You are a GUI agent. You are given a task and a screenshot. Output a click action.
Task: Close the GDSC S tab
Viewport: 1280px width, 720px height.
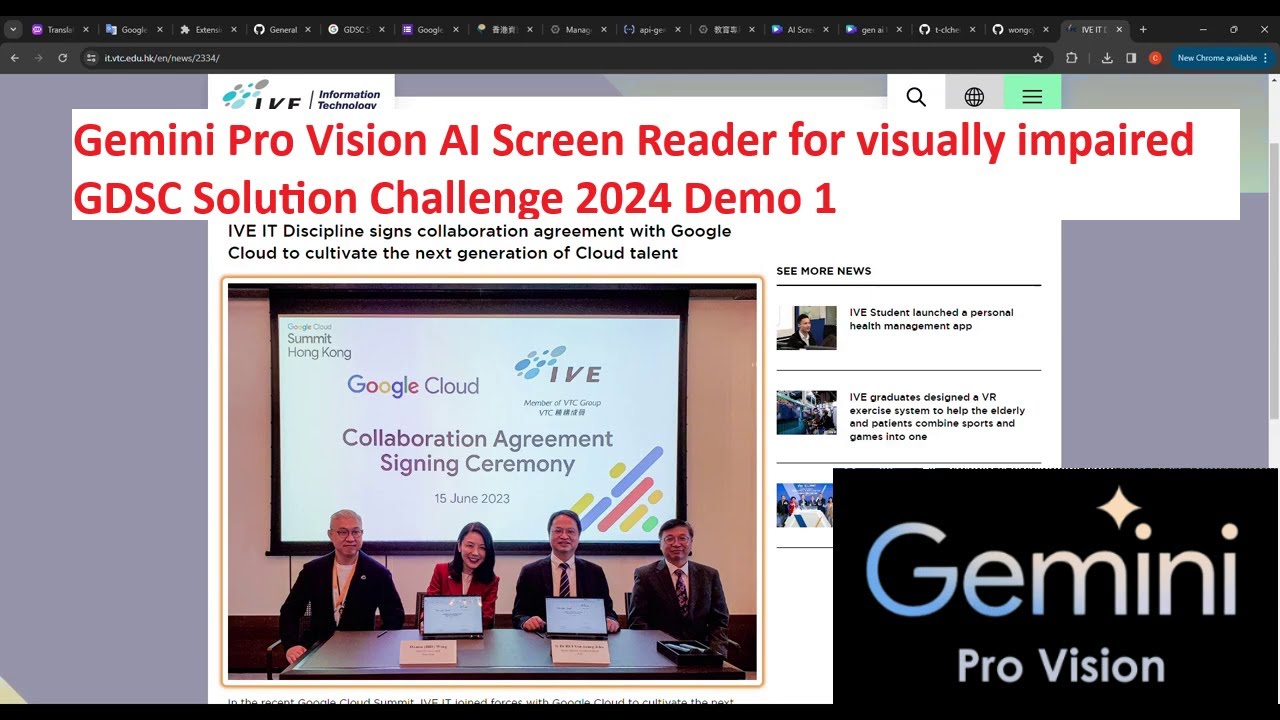click(x=382, y=30)
